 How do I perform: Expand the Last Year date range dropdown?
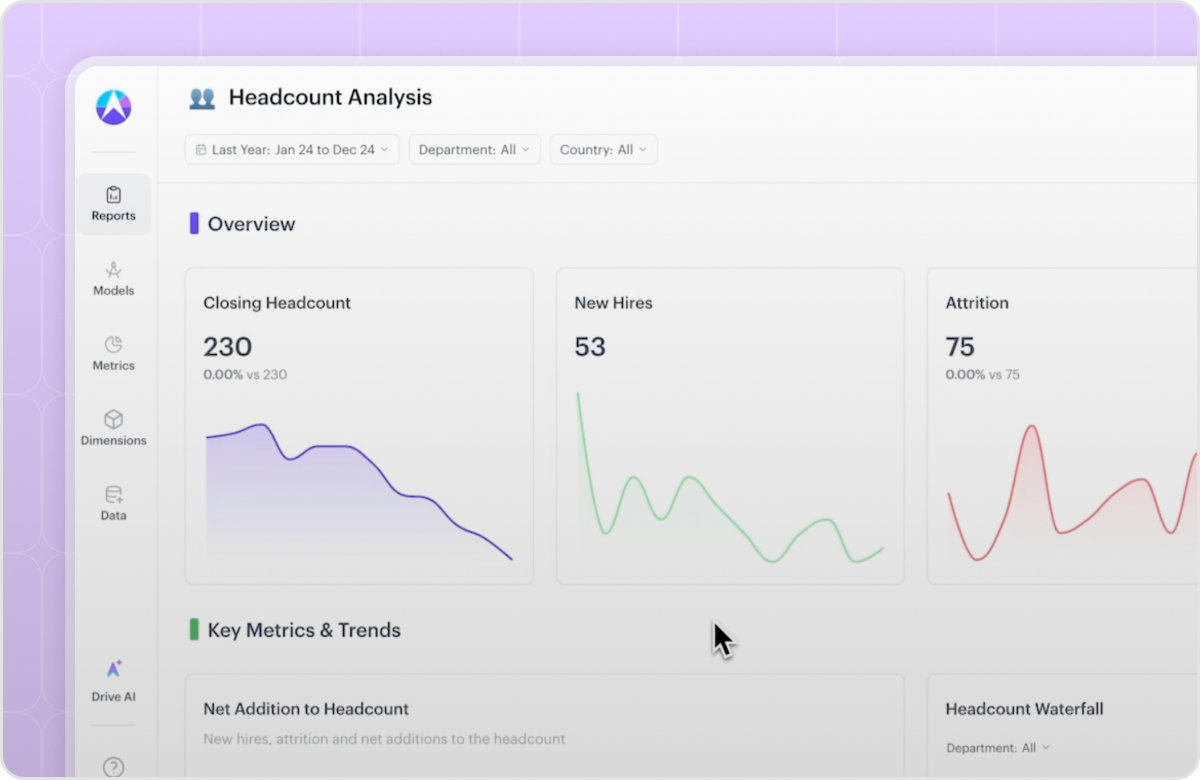pos(292,149)
